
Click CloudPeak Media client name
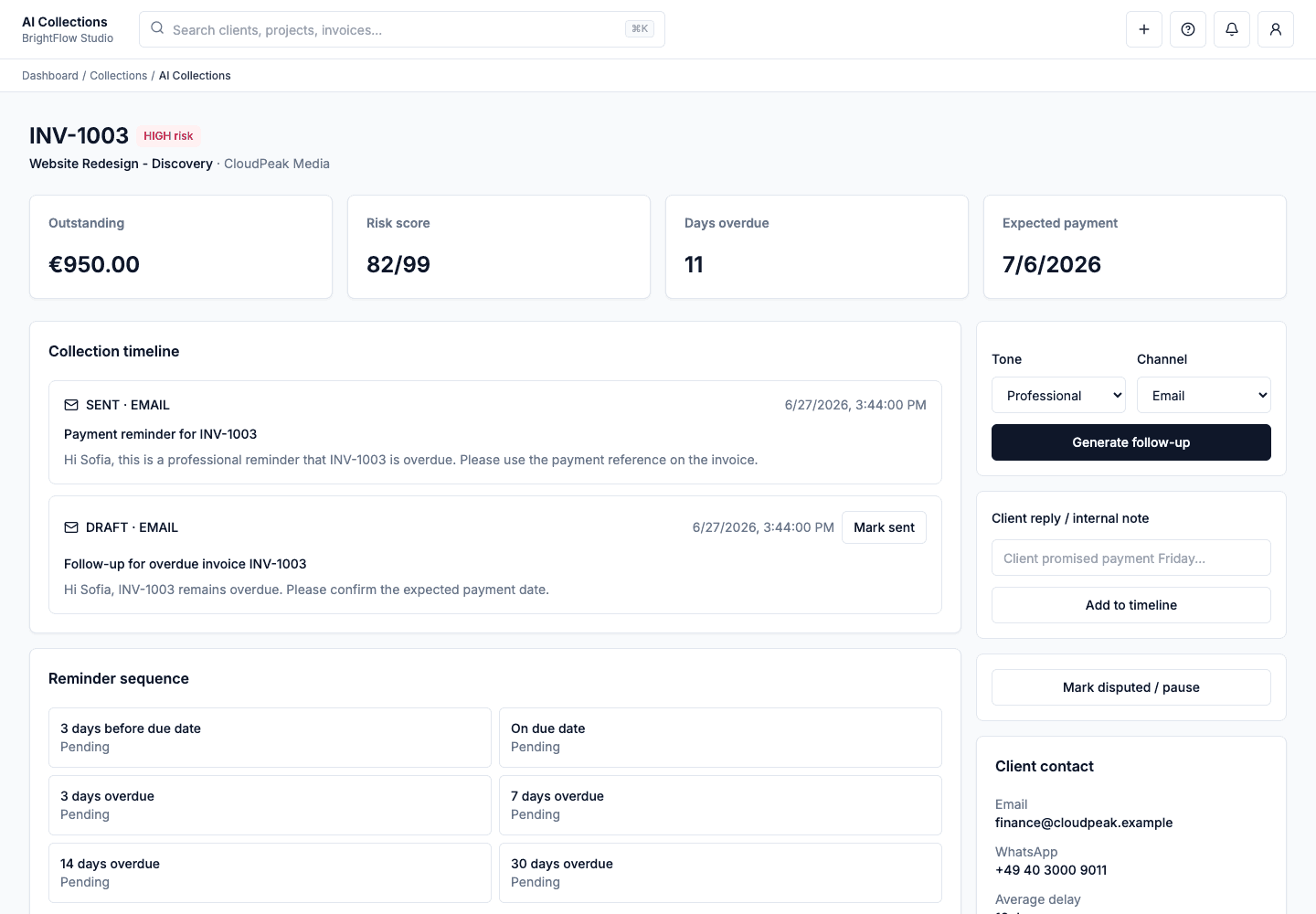pos(277,164)
